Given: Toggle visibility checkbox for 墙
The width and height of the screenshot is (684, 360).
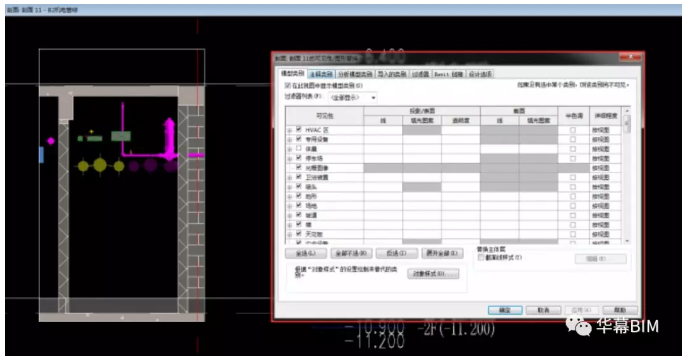Looking at the screenshot, I should tap(299, 225).
